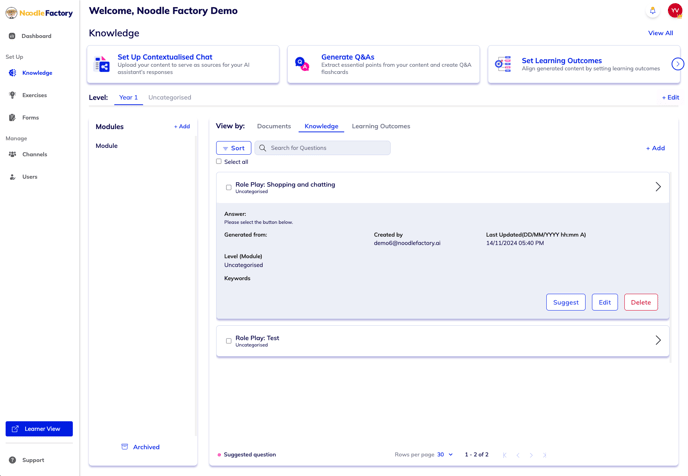Click the Set Up Contextualised Chat icon
Screen dimensions: 688x476
point(102,64)
